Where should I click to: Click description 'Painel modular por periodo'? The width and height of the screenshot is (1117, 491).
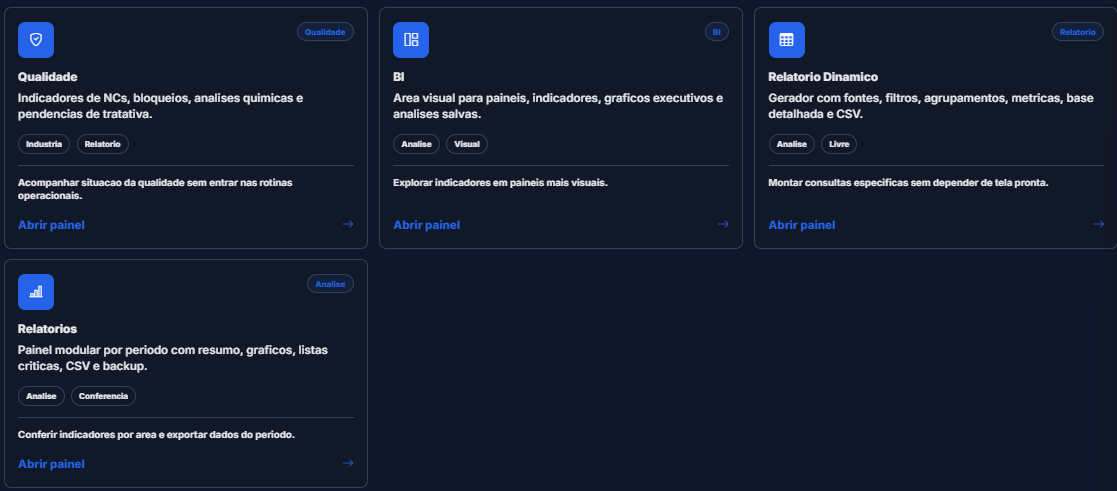coord(172,358)
